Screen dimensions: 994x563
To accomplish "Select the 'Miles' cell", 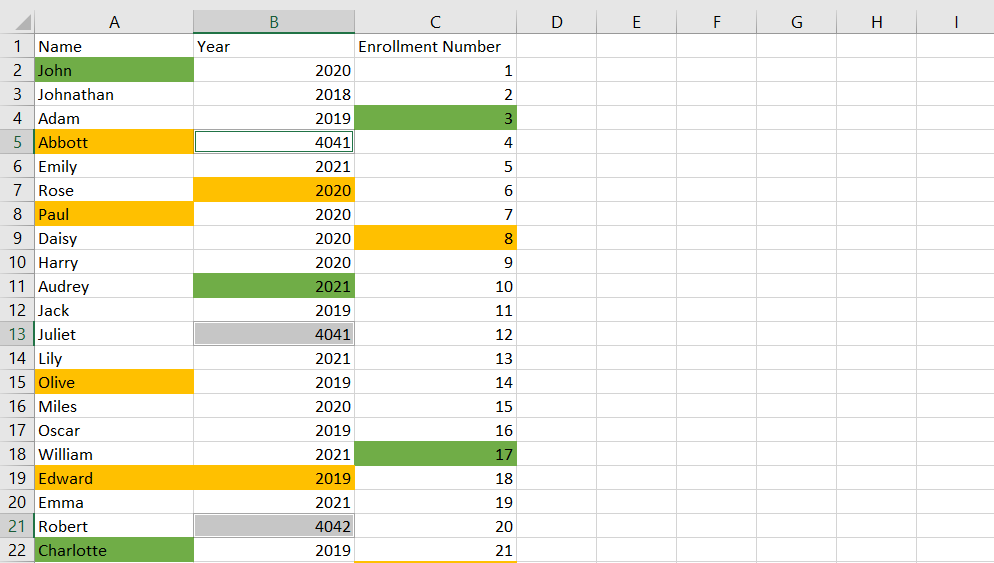I will pyautogui.click(x=114, y=406).
